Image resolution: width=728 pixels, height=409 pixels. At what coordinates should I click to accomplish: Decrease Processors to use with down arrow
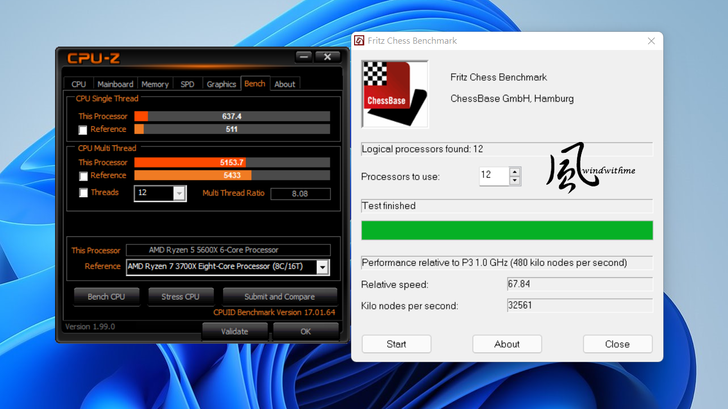coord(514,181)
